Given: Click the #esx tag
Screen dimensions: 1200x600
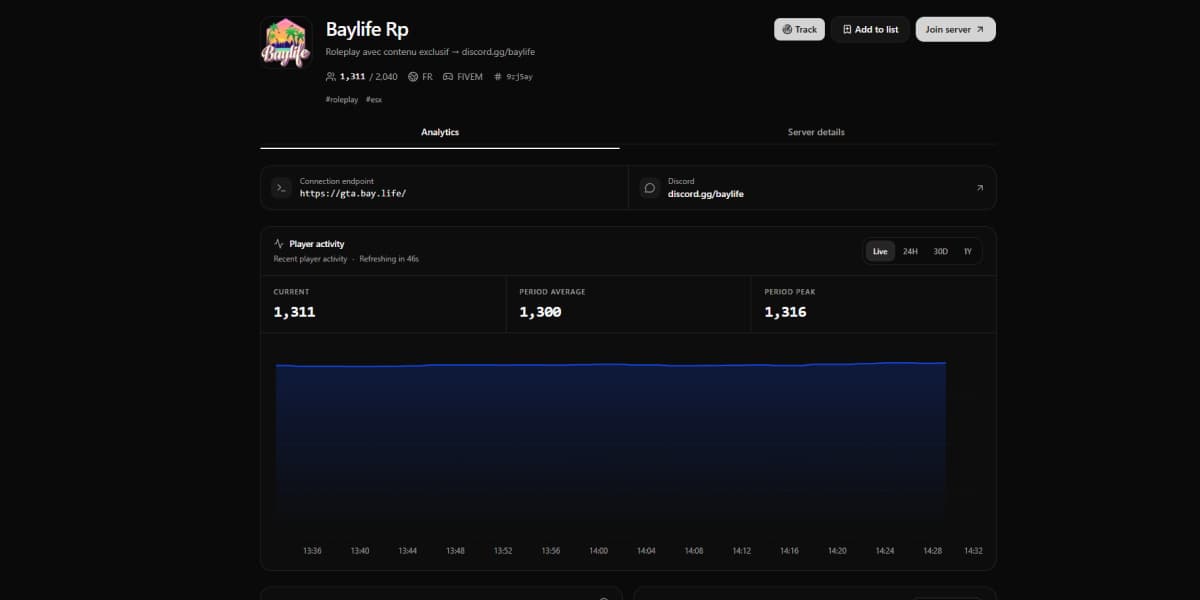Looking at the screenshot, I should click(374, 99).
